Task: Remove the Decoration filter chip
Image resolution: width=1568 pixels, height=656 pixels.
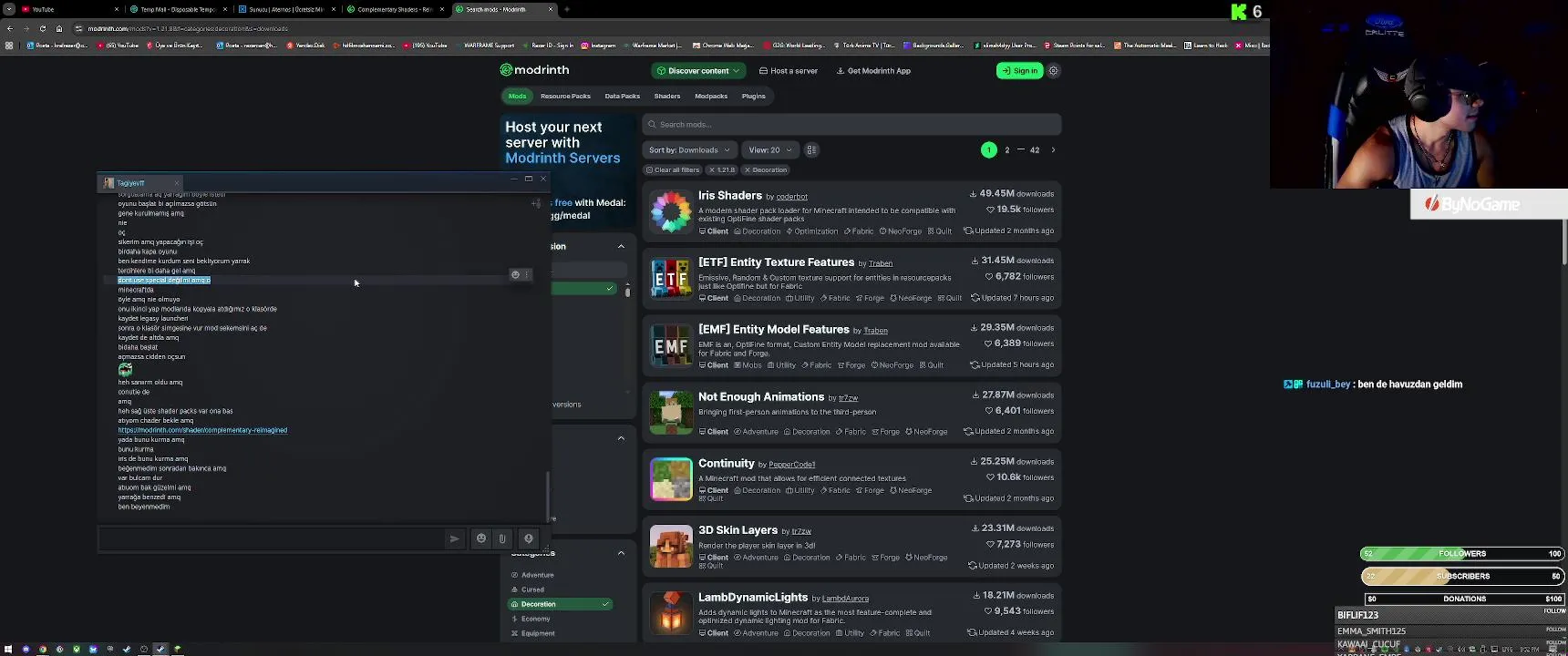Action: 766,169
